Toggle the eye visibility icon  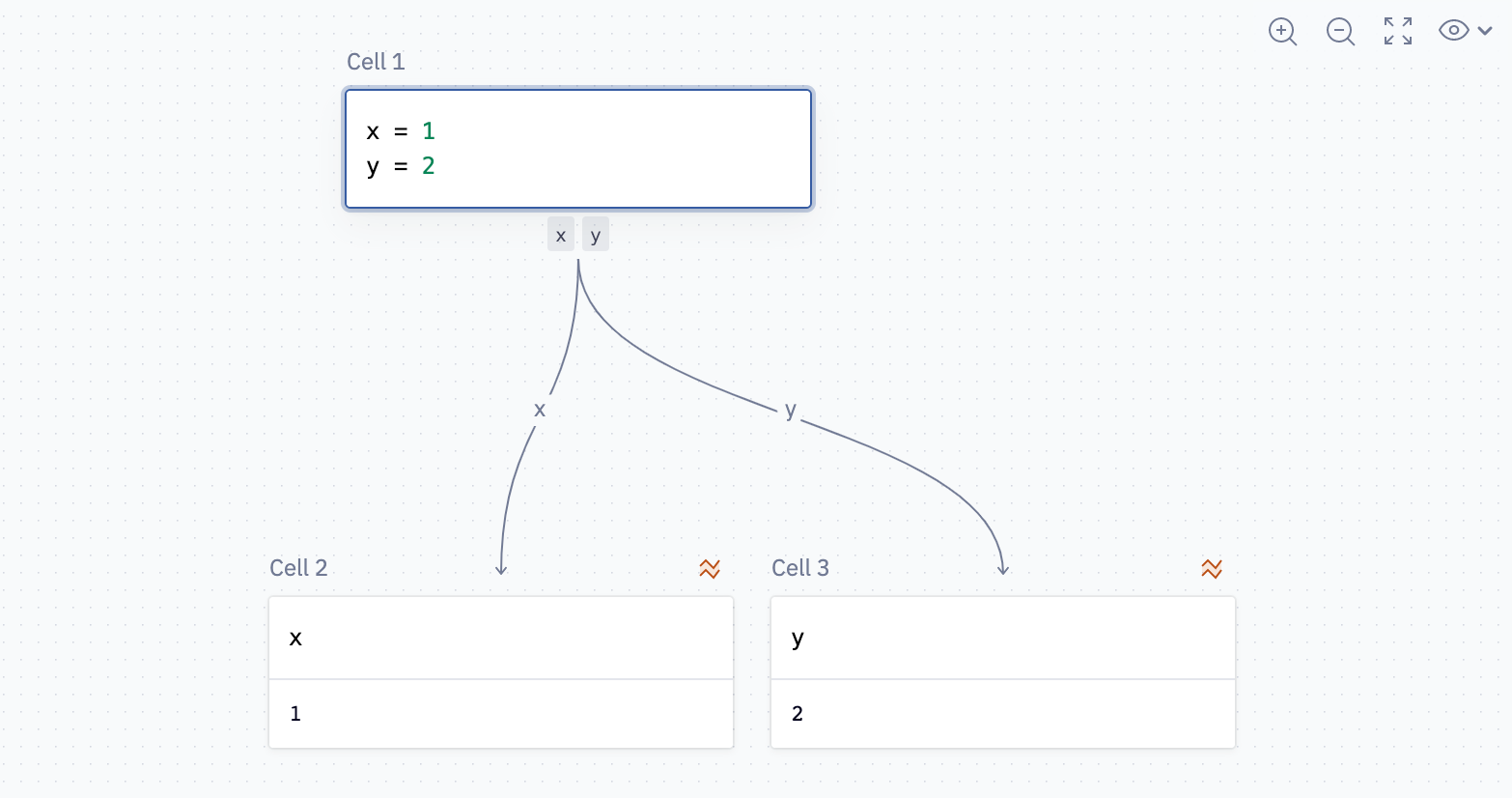click(x=1453, y=31)
